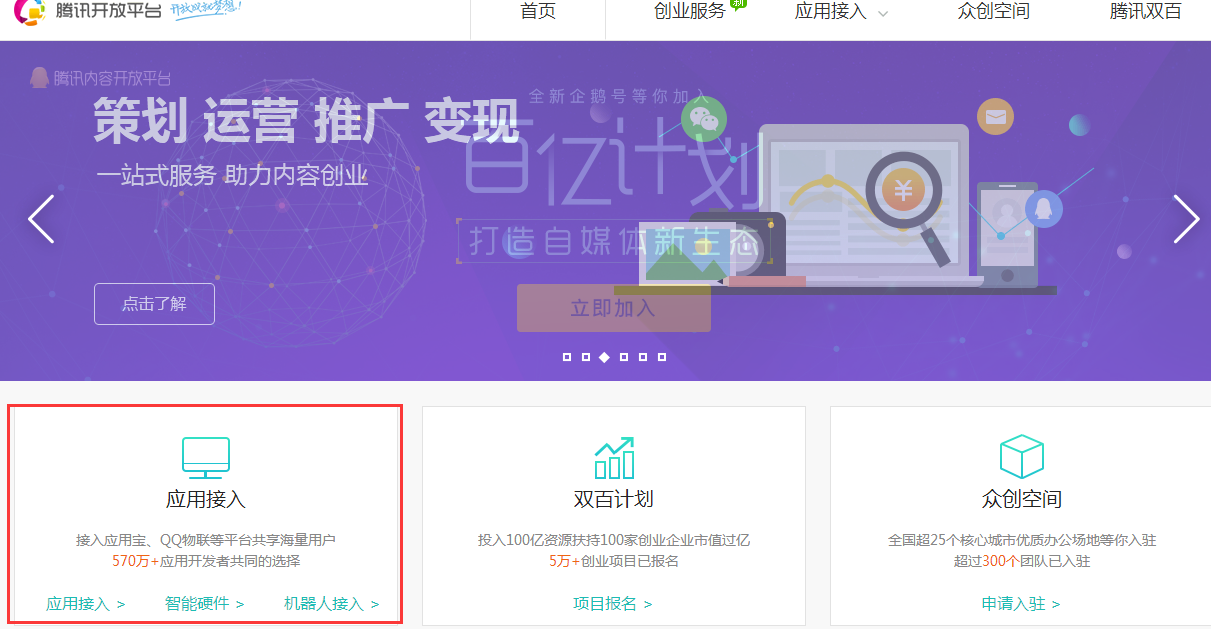Image resolution: width=1211 pixels, height=629 pixels.
Task: Click the green badge on 创业服务
Action: pos(739,3)
